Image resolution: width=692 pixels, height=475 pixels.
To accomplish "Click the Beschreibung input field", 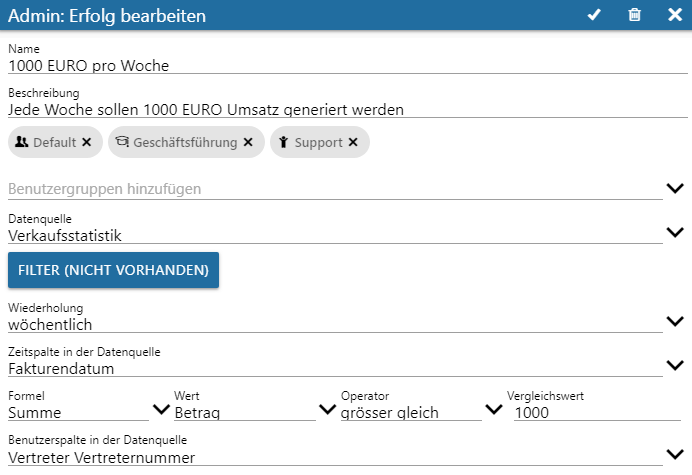I will (348, 109).
